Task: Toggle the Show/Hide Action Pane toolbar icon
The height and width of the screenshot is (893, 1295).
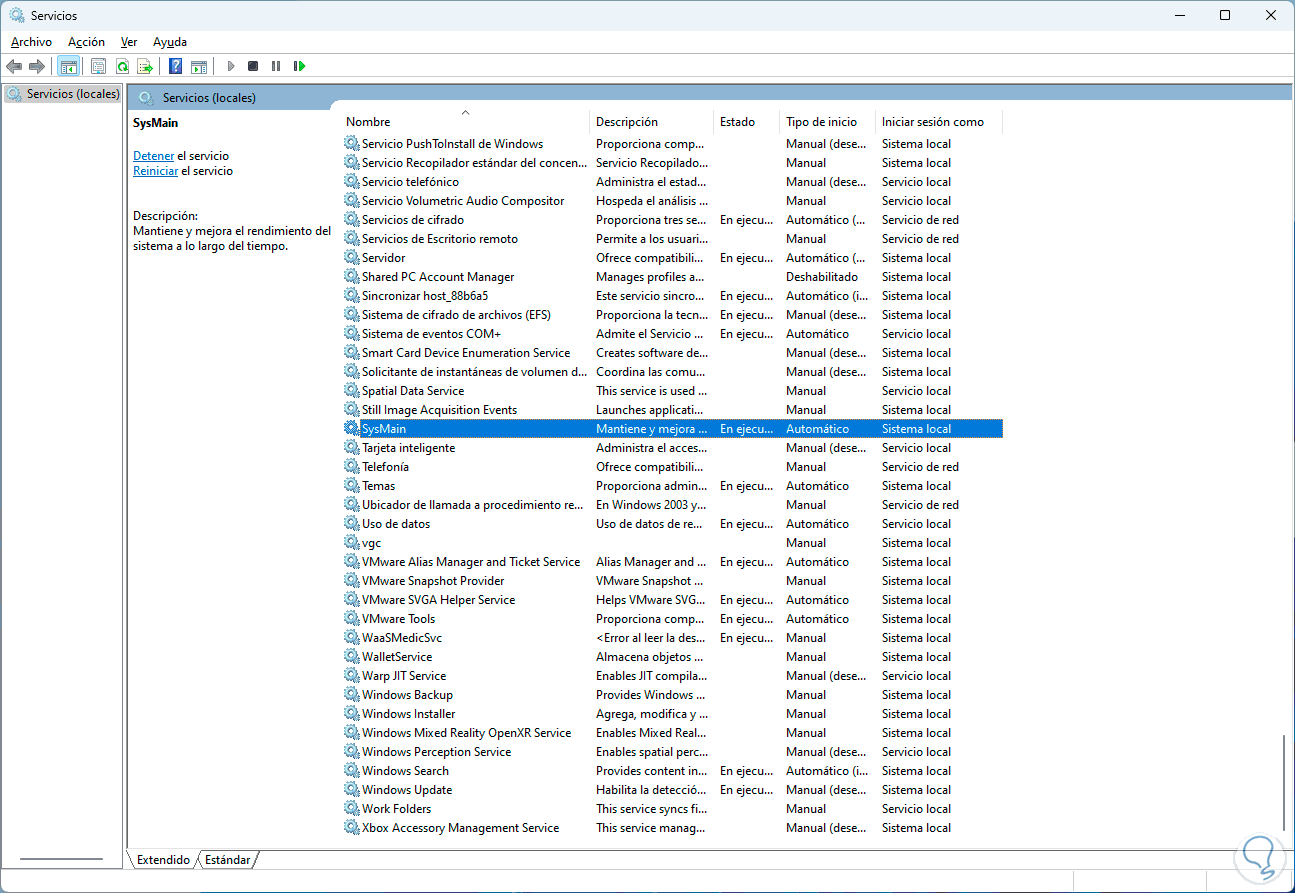Action: coord(199,66)
